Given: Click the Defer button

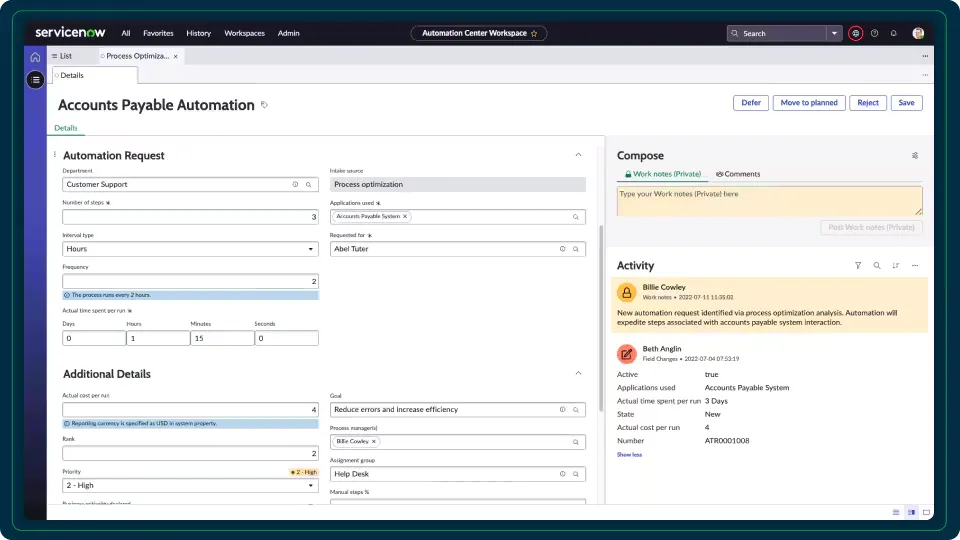Looking at the screenshot, I should tap(751, 103).
